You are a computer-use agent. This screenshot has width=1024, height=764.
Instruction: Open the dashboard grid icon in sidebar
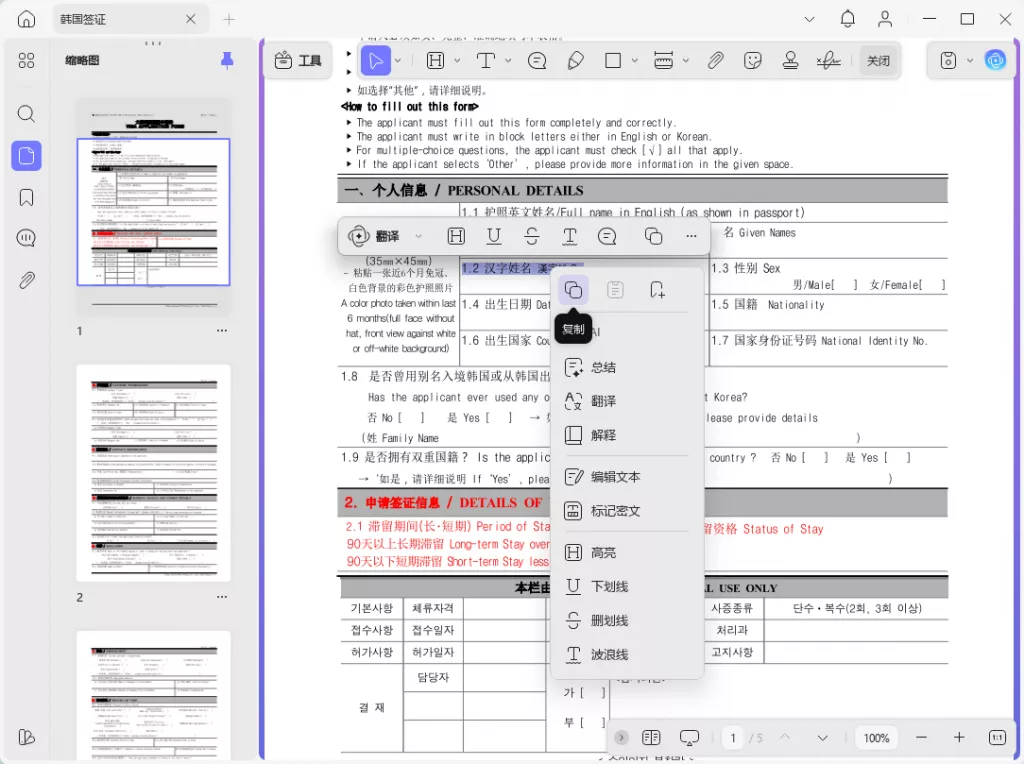(x=26, y=61)
